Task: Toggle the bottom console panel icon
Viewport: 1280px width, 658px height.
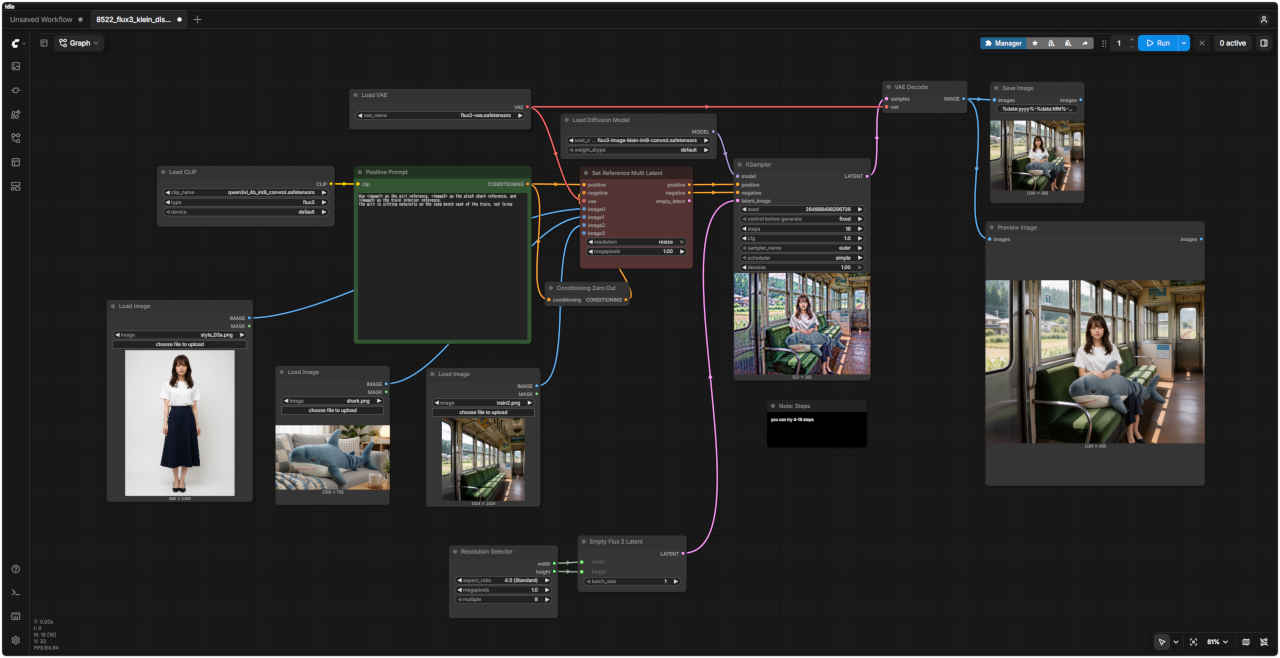Action: pos(16,593)
